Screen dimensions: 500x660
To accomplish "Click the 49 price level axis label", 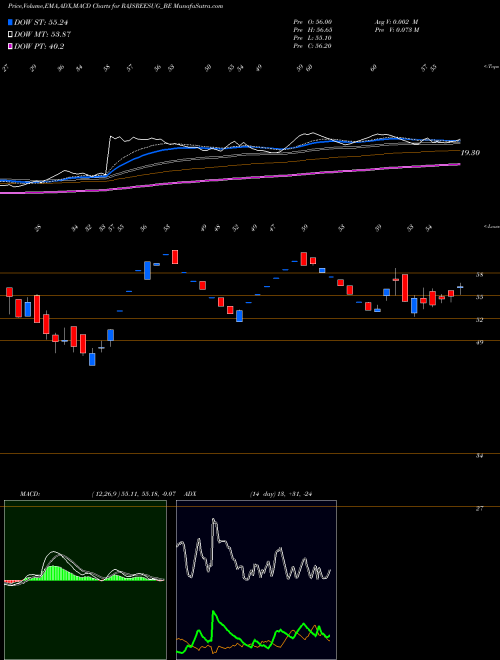I will pyautogui.click(x=479, y=342).
